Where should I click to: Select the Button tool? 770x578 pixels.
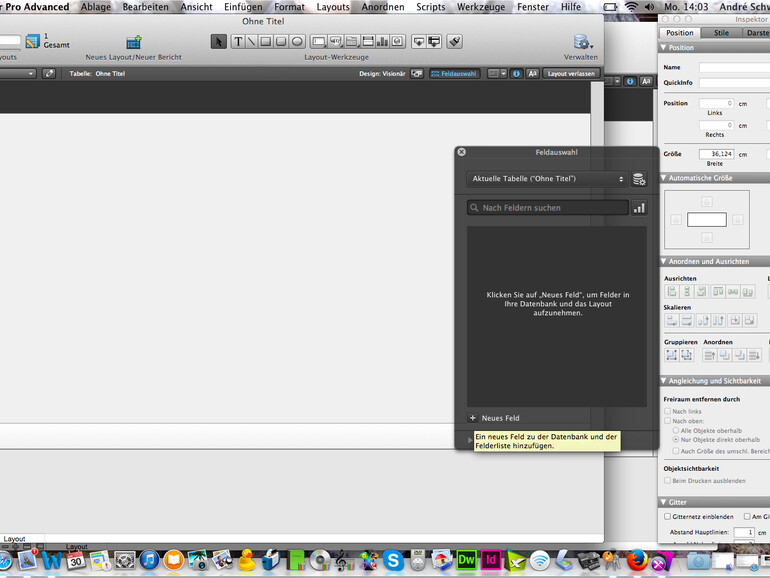(336, 42)
